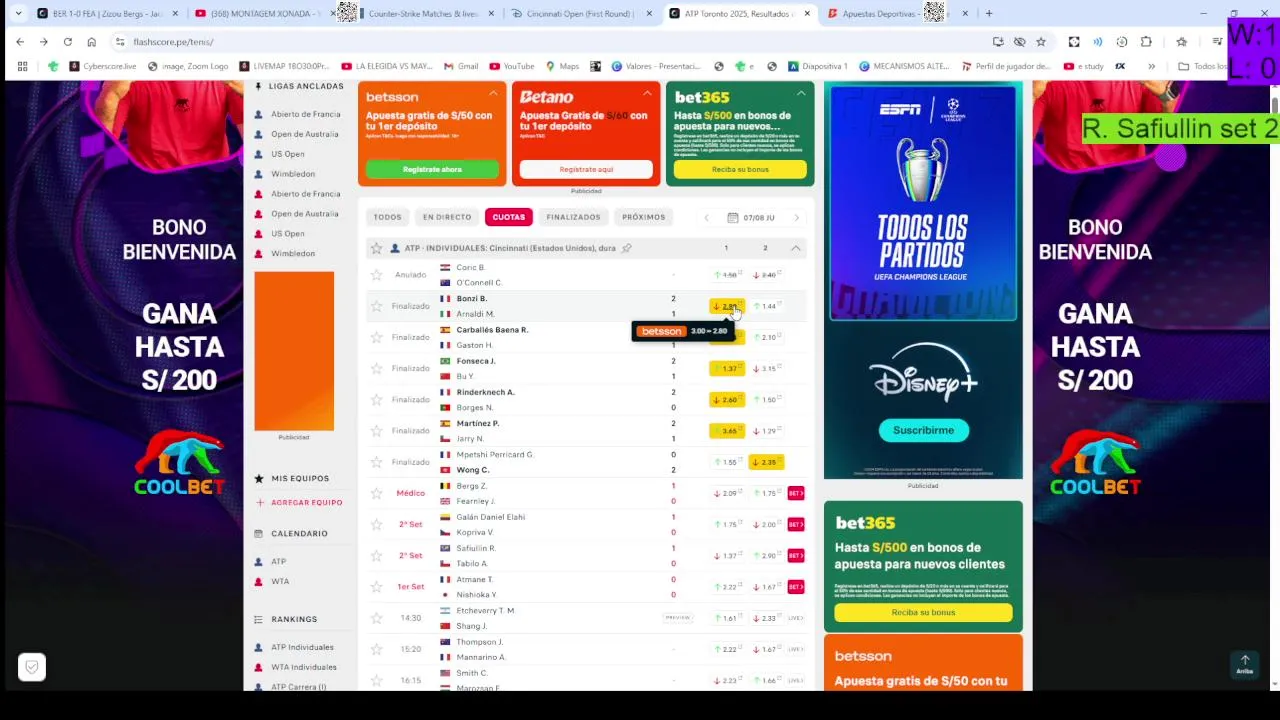Switch to the FINALIZADOS tab
The image size is (1280, 720).
574,217
